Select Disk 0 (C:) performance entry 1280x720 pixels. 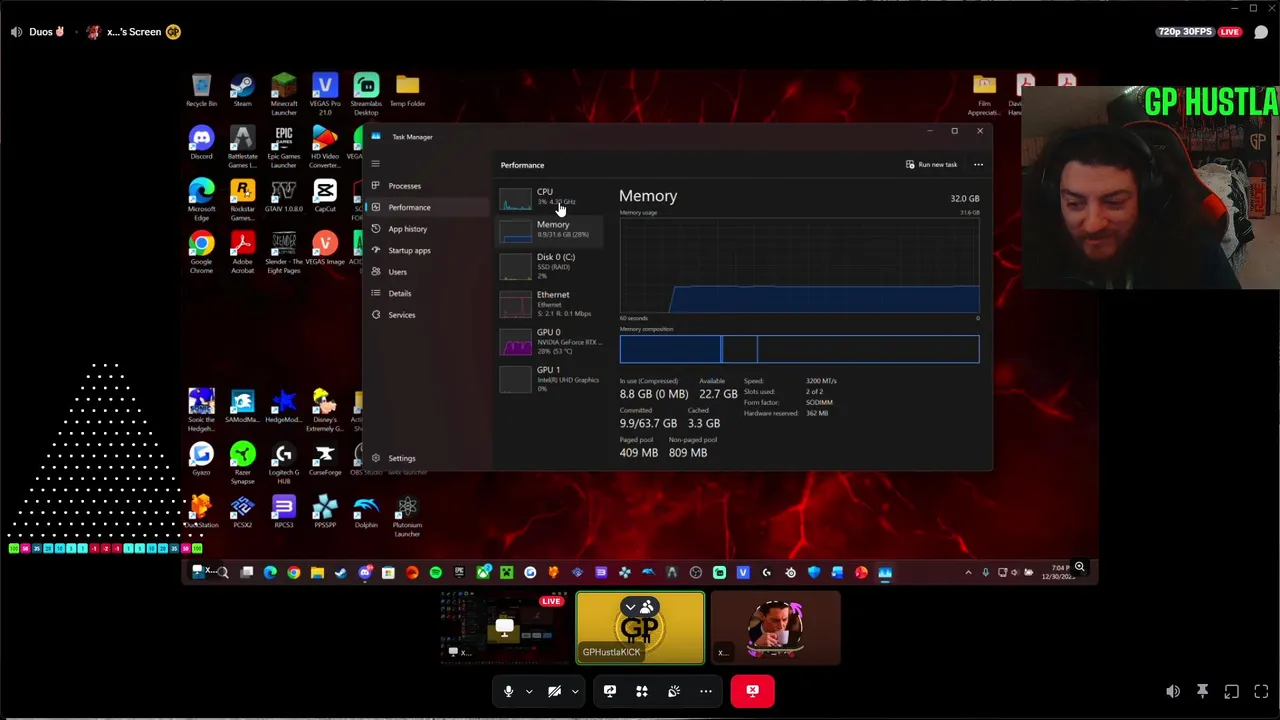pyautogui.click(x=550, y=265)
